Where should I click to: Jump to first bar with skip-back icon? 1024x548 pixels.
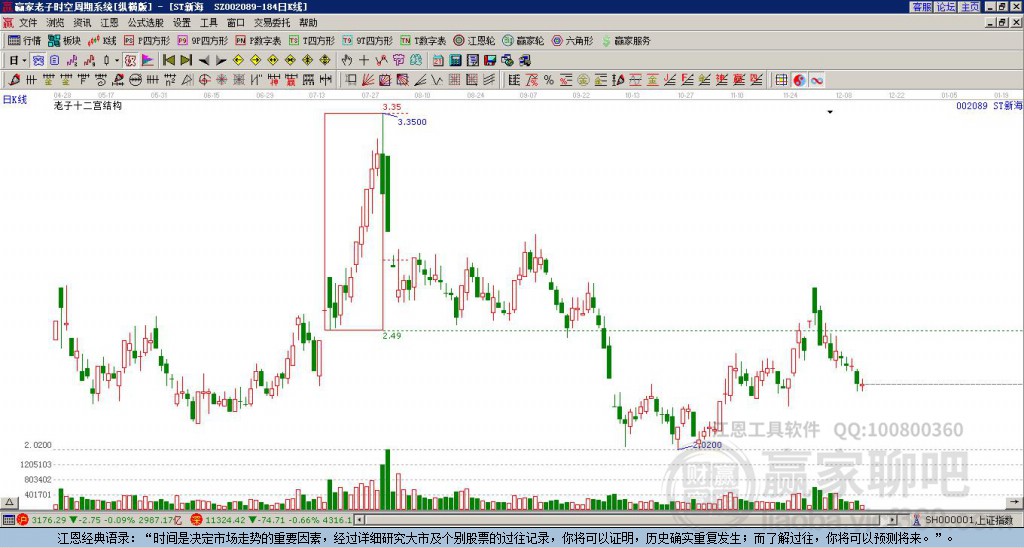coord(168,61)
